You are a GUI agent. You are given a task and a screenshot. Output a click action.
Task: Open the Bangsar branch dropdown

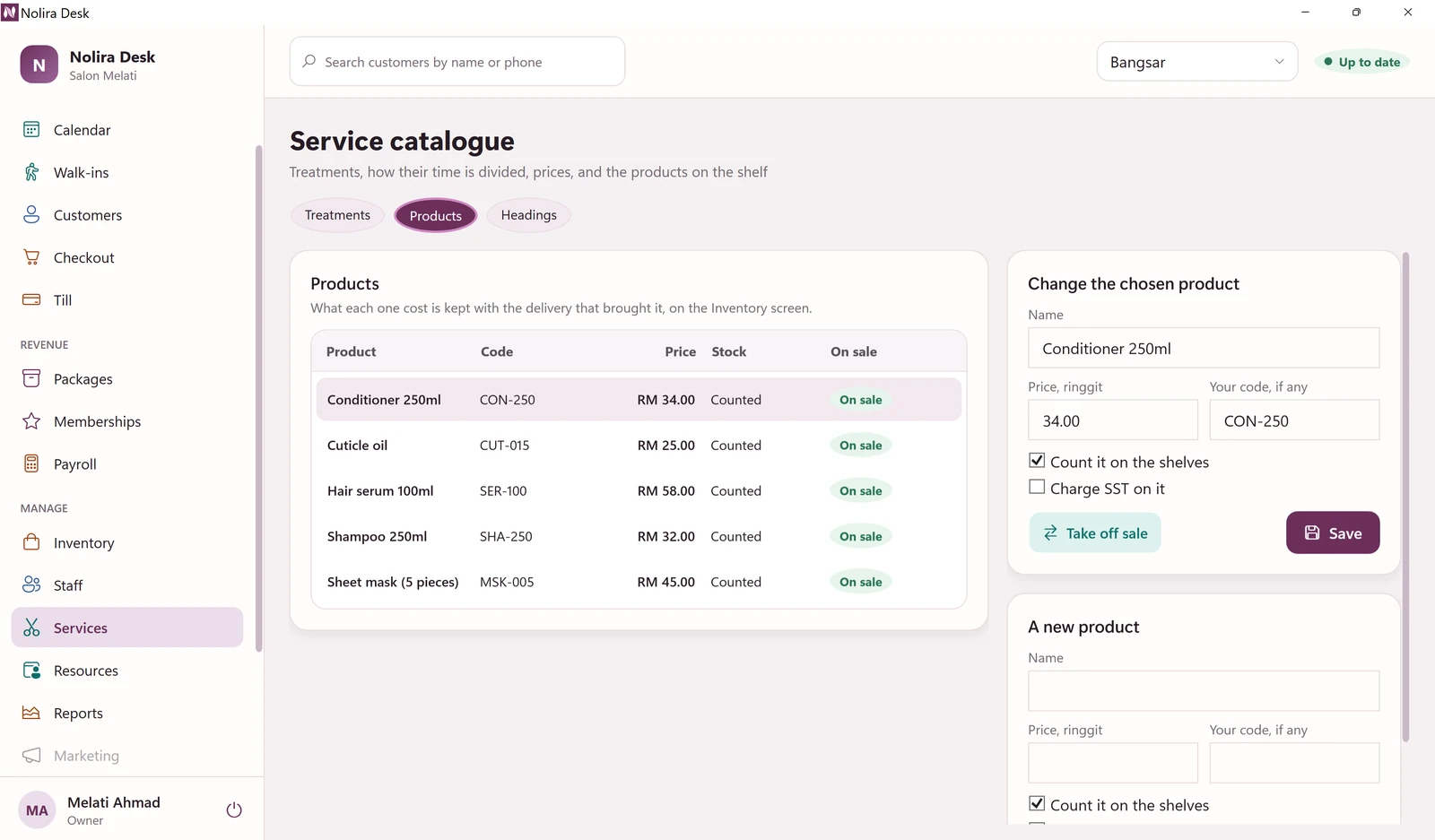click(x=1197, y=62)
